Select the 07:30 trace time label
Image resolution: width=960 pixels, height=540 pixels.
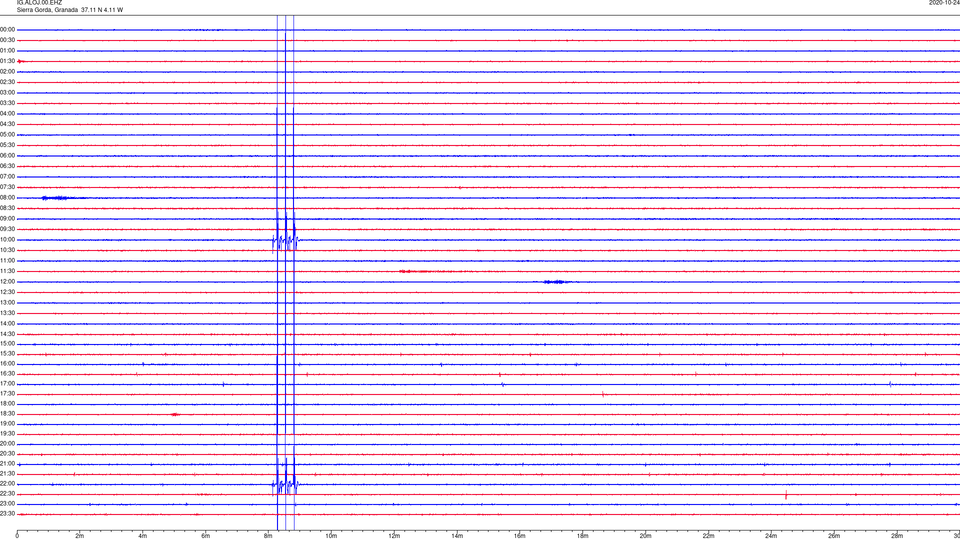(8, 187)
